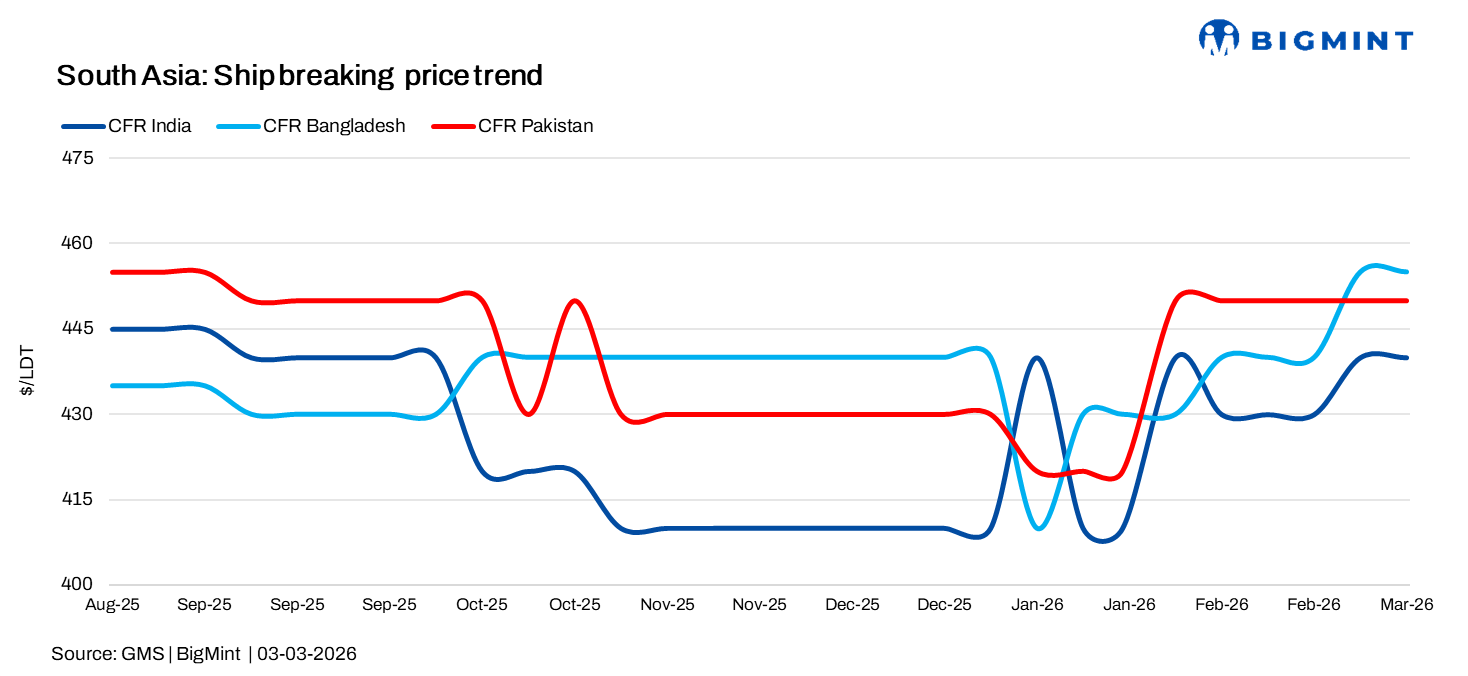Click the Mar-26 x-axis label
The height and width of the screenshot is (676, 1468).
(x=1407, y=605)
